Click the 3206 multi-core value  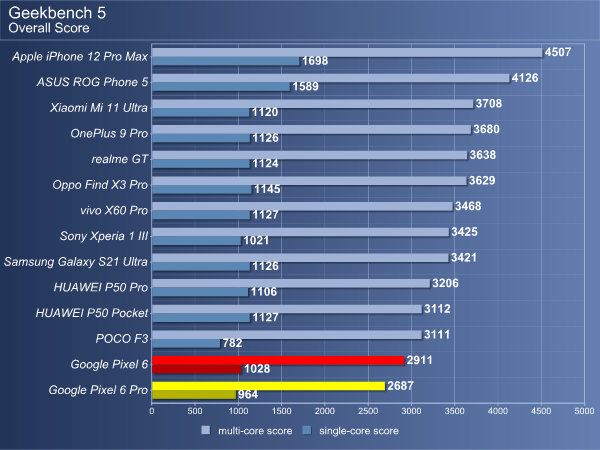point(445,283)
